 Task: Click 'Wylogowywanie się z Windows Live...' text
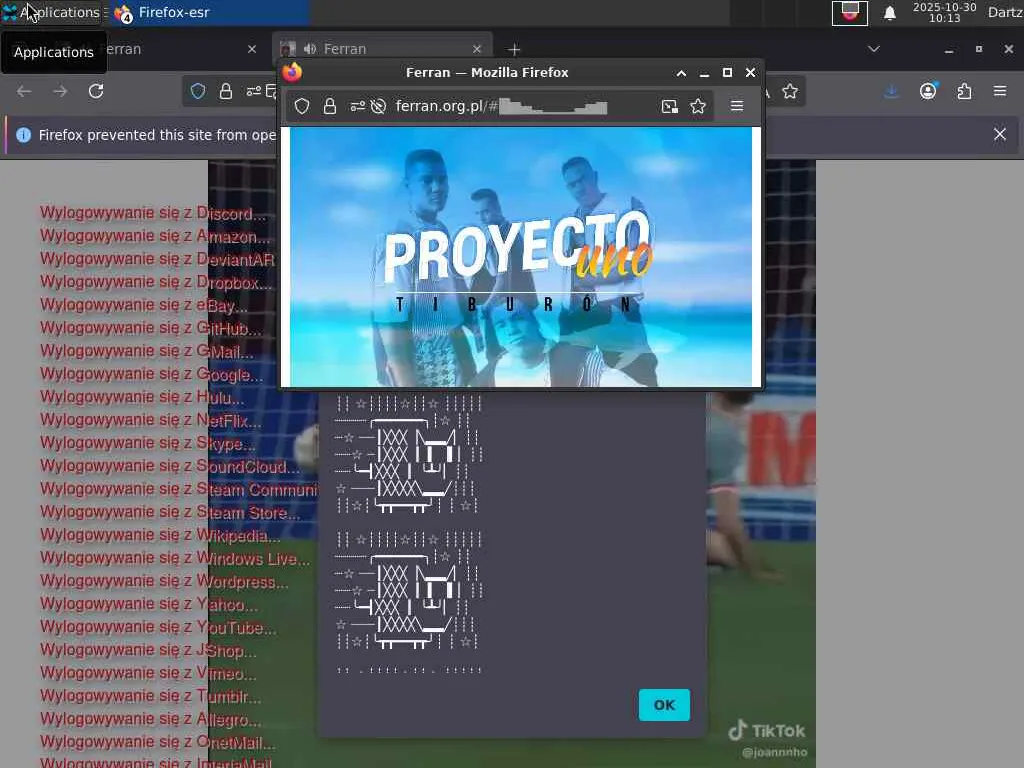pyautogui.click(x=175, y=558)
